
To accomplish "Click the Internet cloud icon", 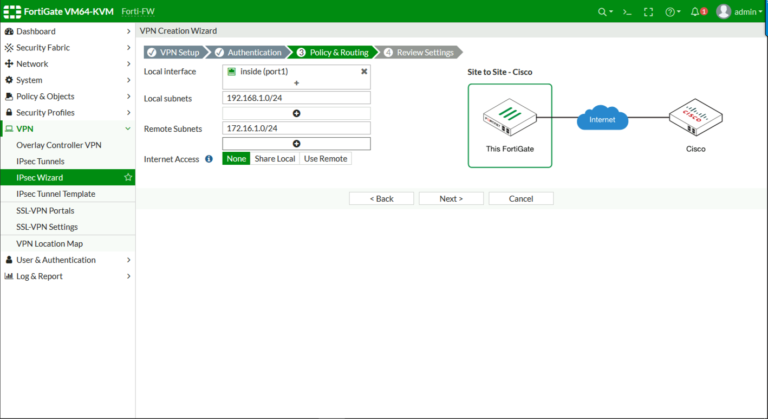I will point(602,118).
